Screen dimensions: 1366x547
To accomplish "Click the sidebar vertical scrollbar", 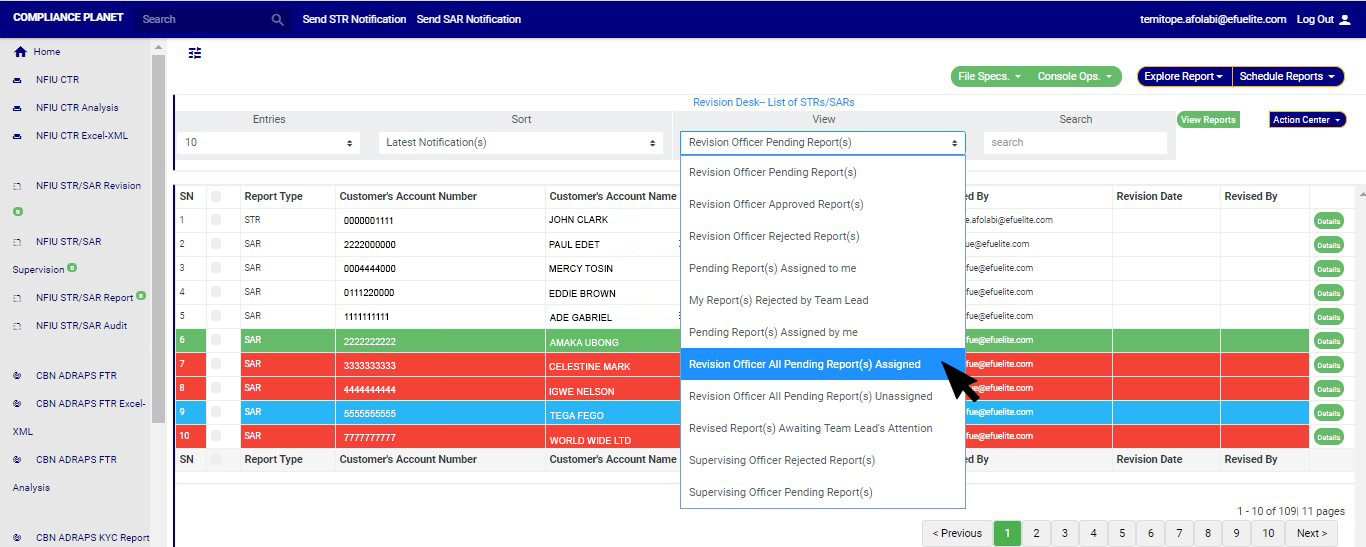I will (x=157, y=240).
